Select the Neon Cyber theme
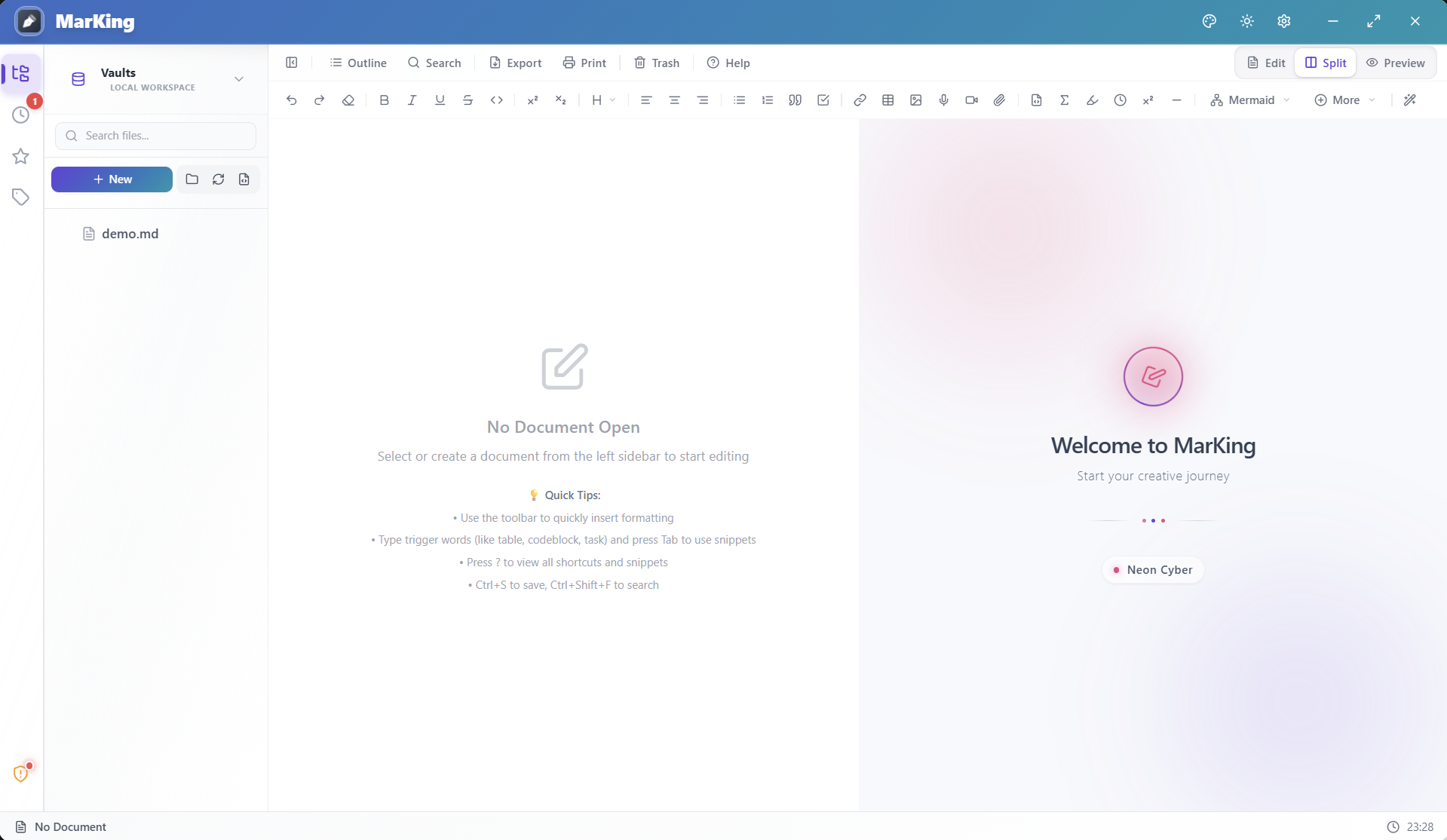 [x=1152, y=569]
